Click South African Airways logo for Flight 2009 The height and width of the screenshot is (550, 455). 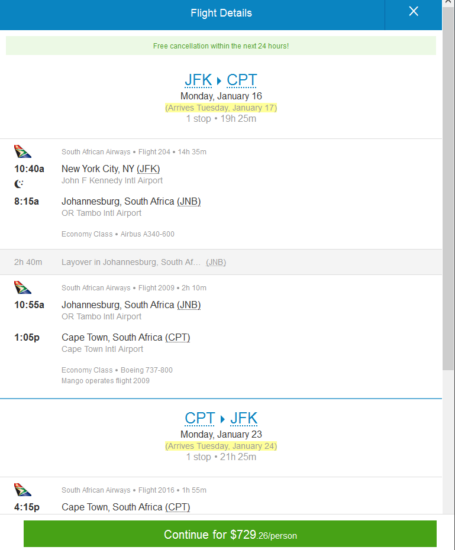[22, 287]
